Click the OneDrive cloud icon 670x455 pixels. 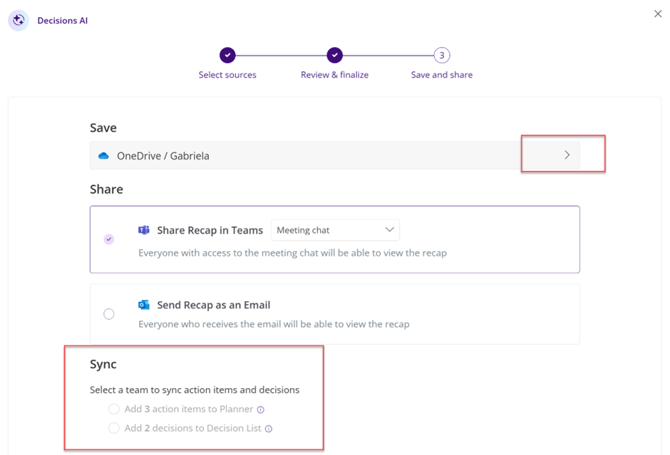(x=103, y=156)
